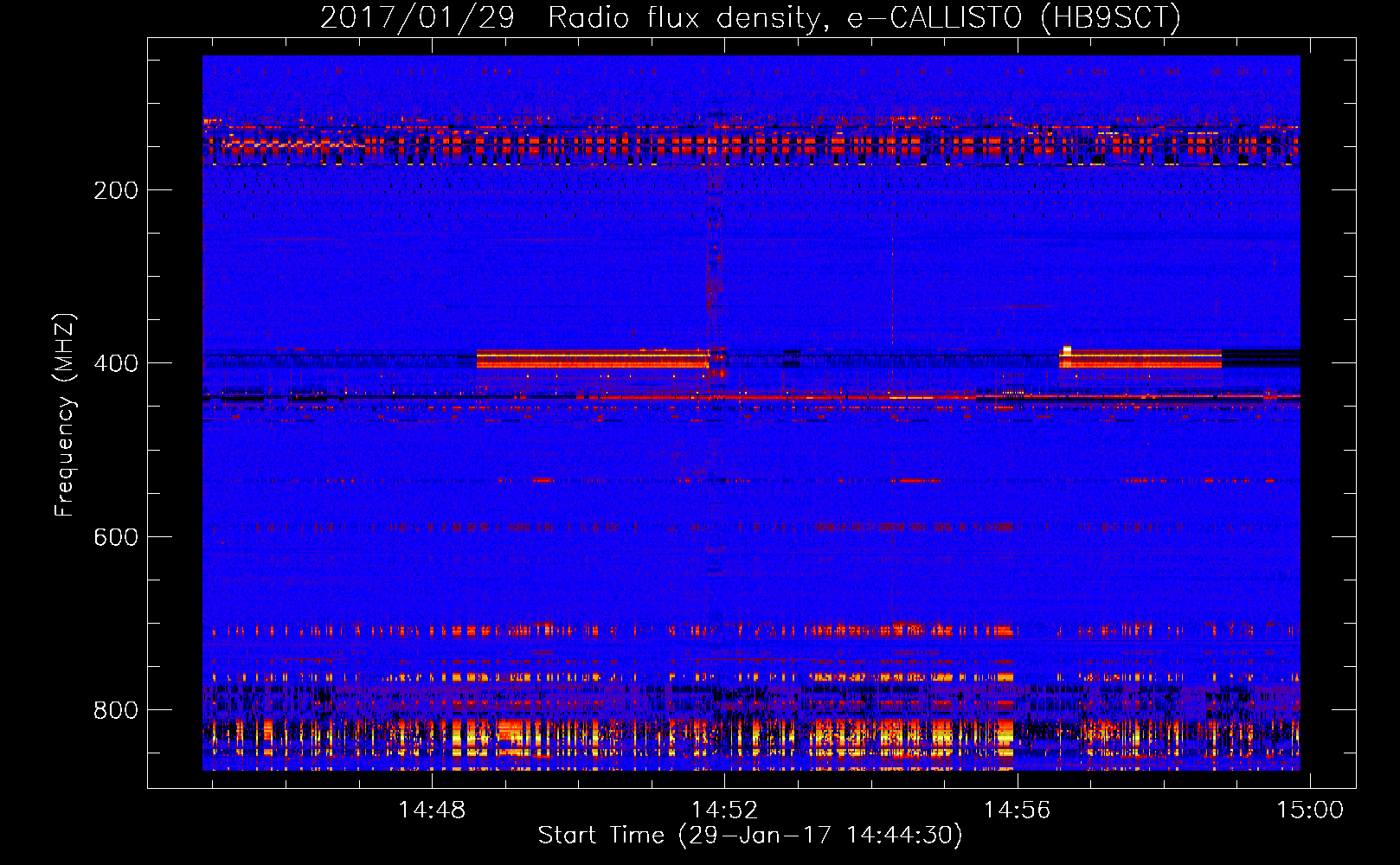The image size is (1400, 865).
Task: Click the red emission band starting near 14:57 at 400 MHz
Action: tap(1140, 358)
